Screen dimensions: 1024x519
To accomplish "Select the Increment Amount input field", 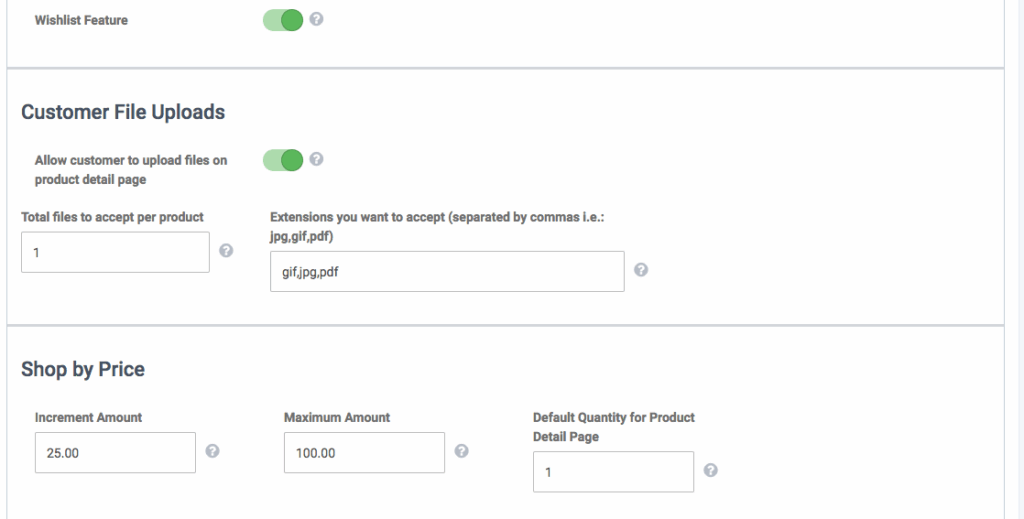I will coord(115,452).
